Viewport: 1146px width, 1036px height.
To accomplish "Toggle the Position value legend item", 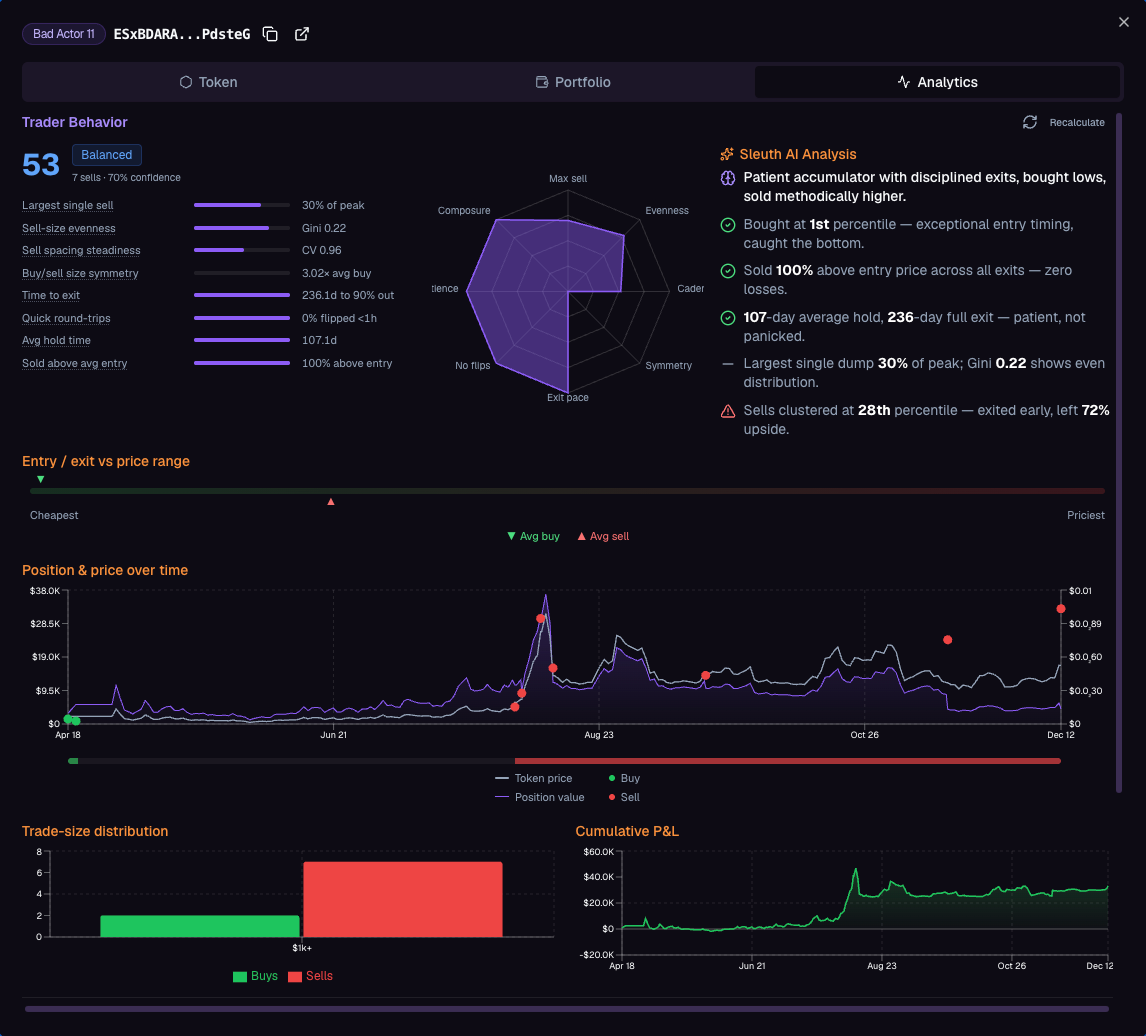I will [x=539, y=798].
